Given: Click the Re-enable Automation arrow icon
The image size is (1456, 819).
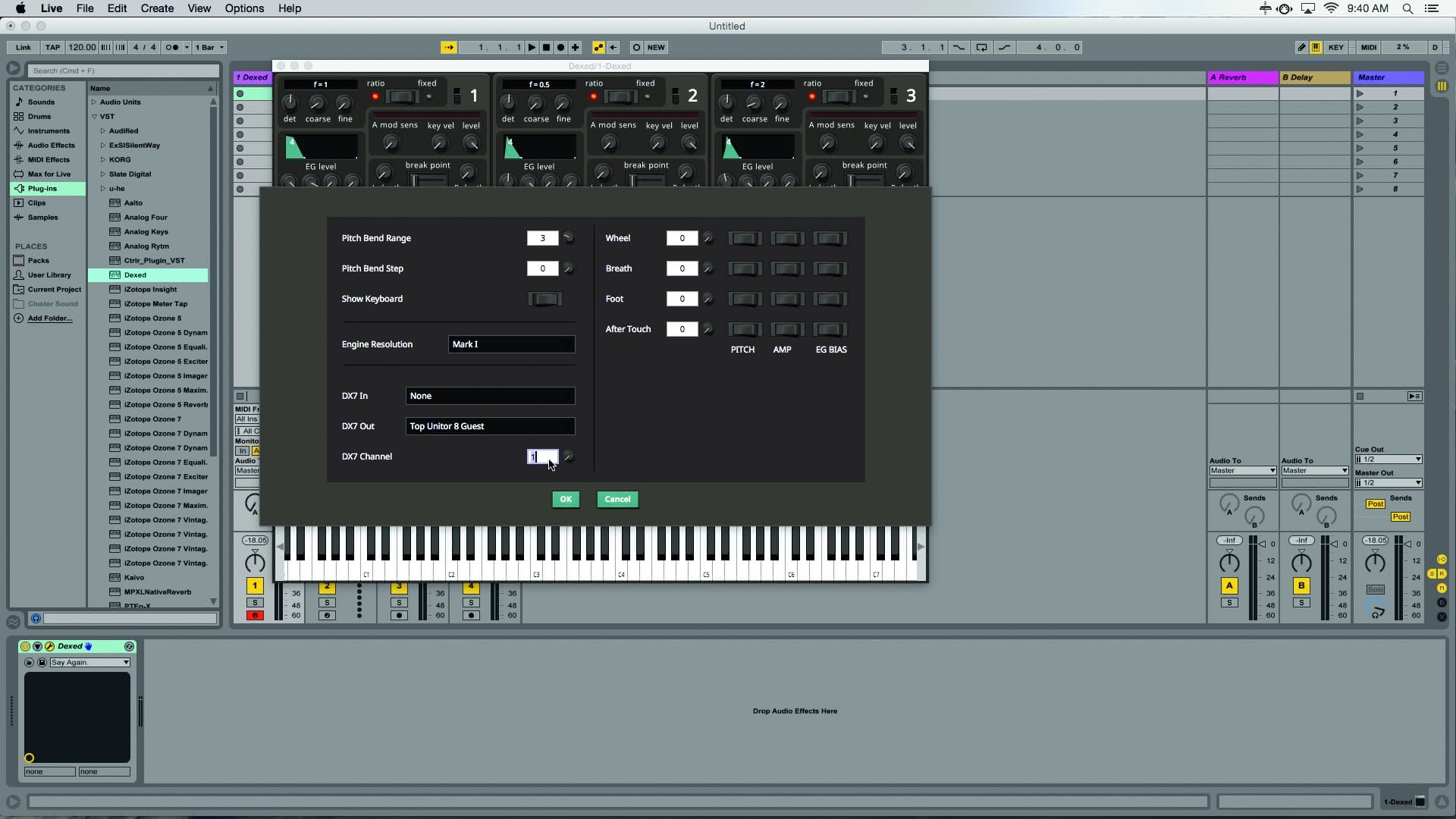Looking at the screenshot, I should click(613, 47).
